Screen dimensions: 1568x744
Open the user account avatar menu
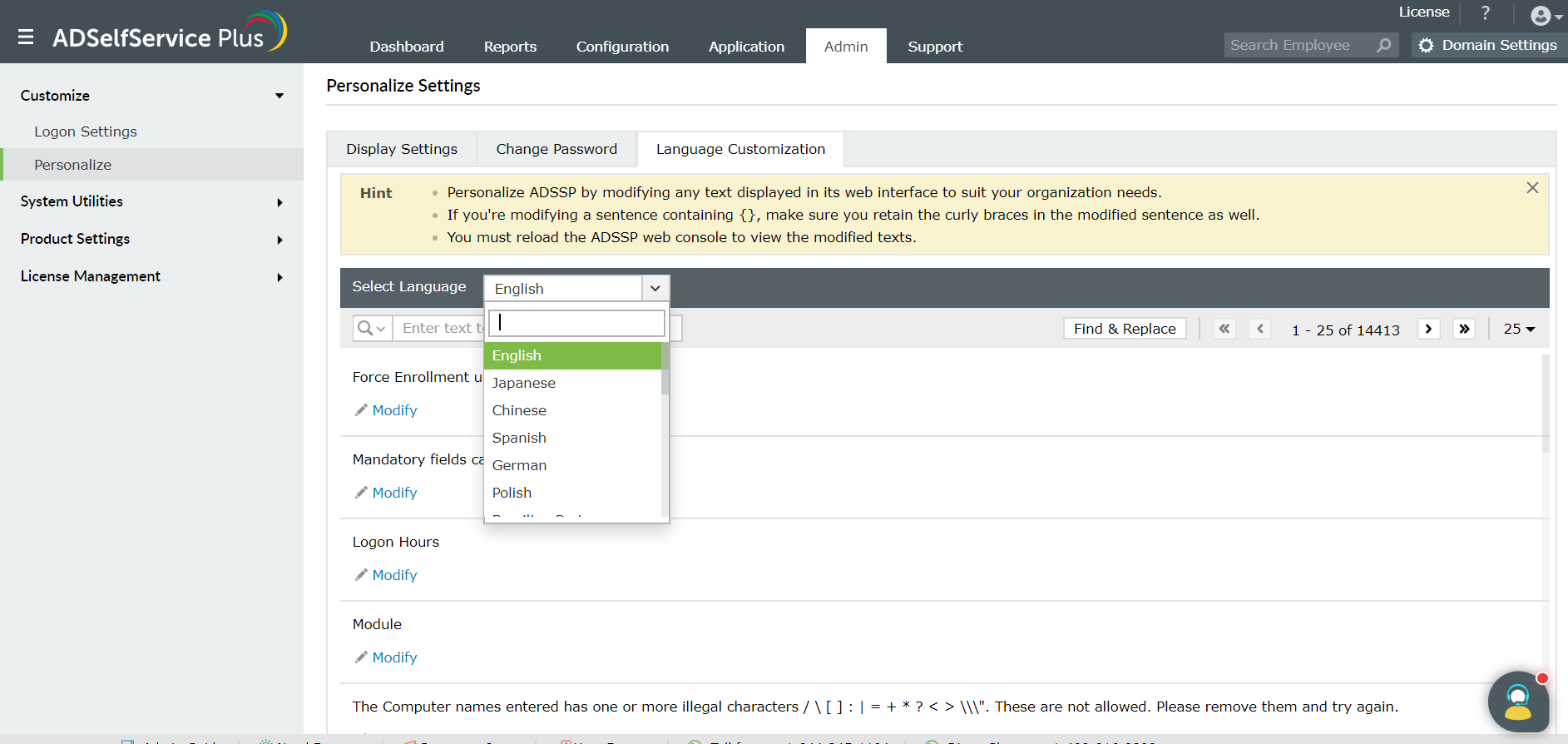click(1546, 16)
